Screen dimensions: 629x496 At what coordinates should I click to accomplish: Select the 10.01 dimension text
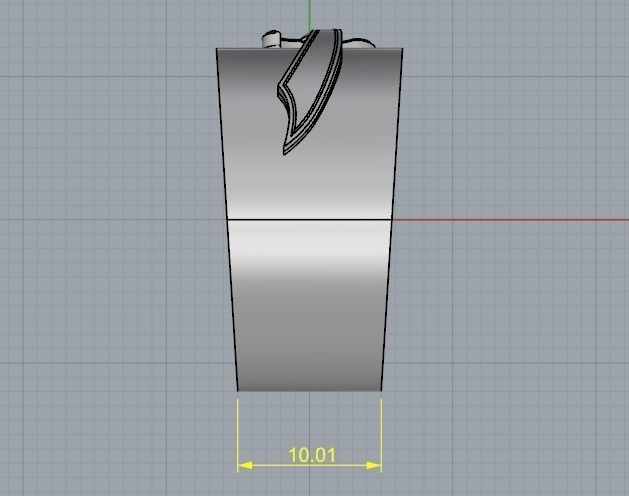point(312,455)
